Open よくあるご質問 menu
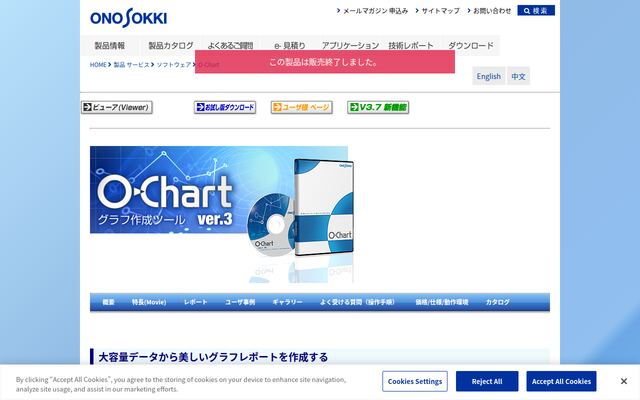Screen dimensions: 640x400 coord(230,46)
